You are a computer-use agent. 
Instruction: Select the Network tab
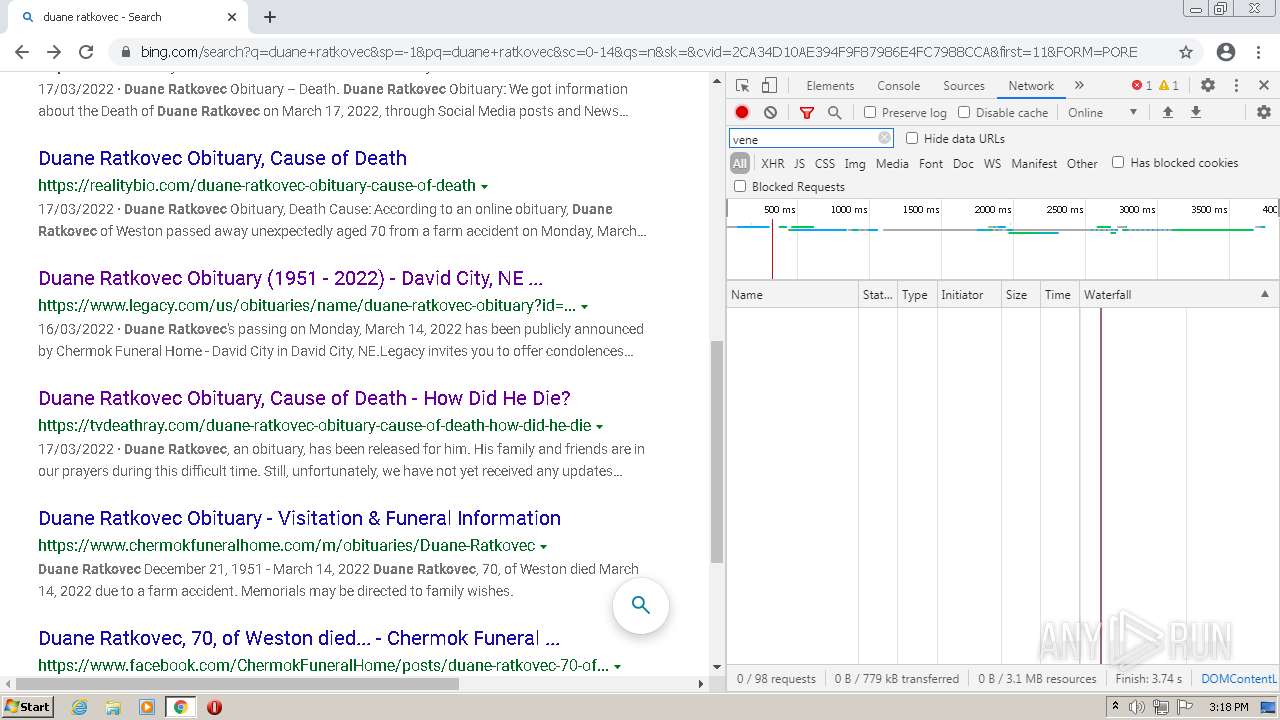click(x=1031, y=86)
